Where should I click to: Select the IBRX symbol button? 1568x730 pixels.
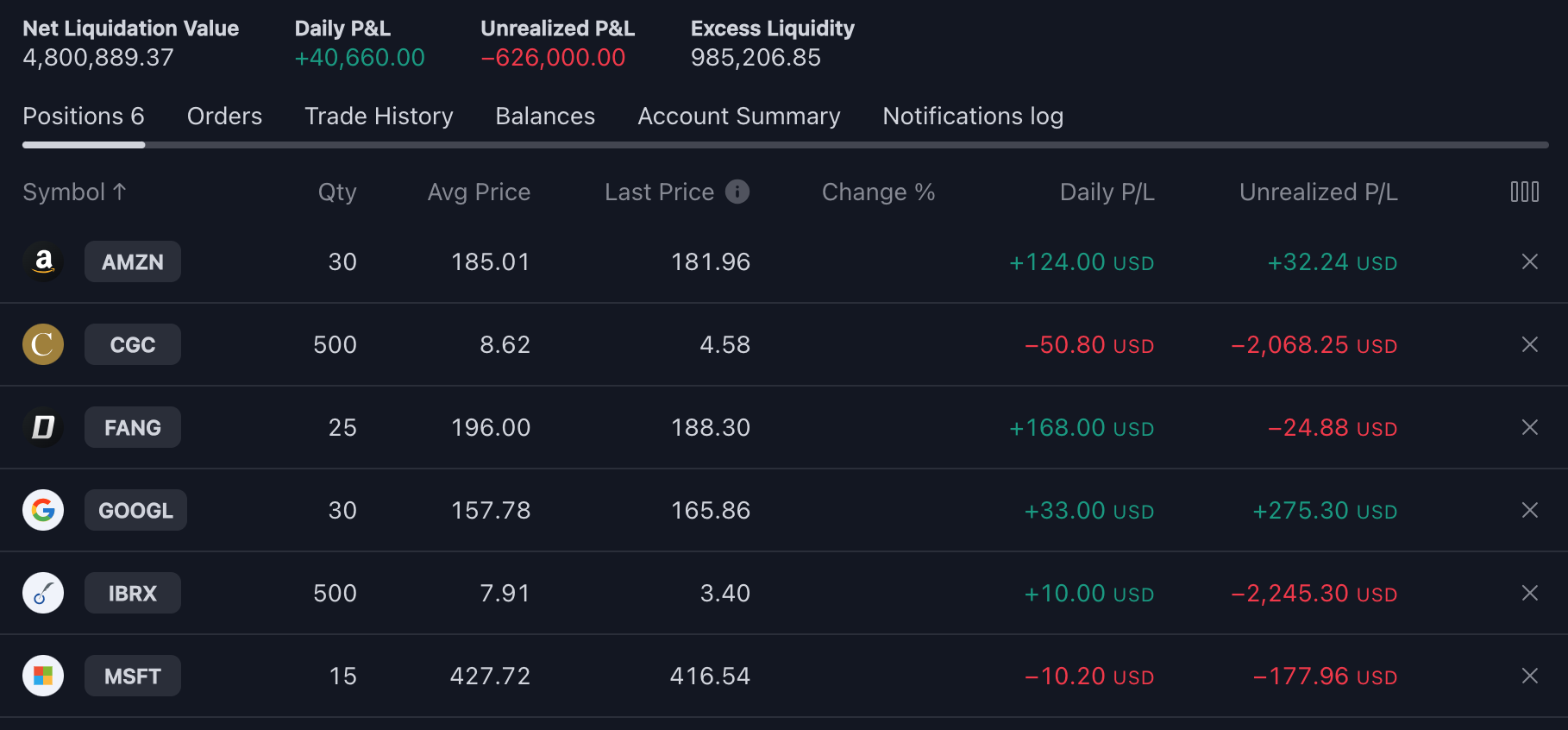pos(133,593)
